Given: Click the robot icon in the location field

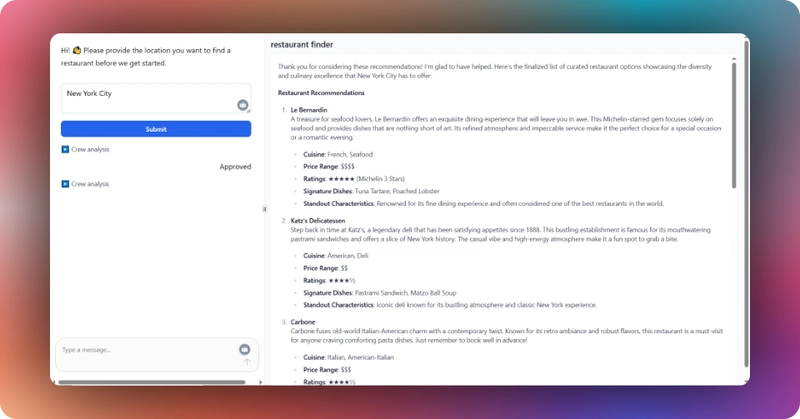Looking at the screenshot, I should [x=243, y=105].
